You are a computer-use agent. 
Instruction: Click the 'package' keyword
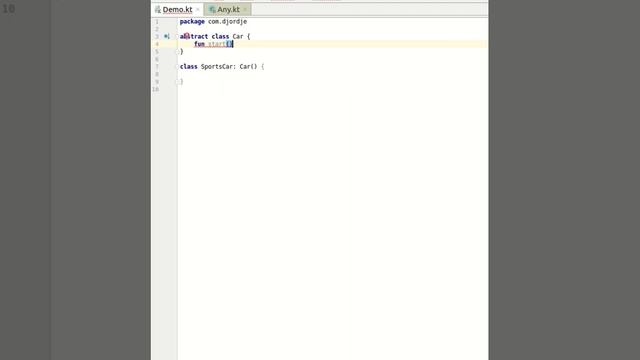point(192,22)
